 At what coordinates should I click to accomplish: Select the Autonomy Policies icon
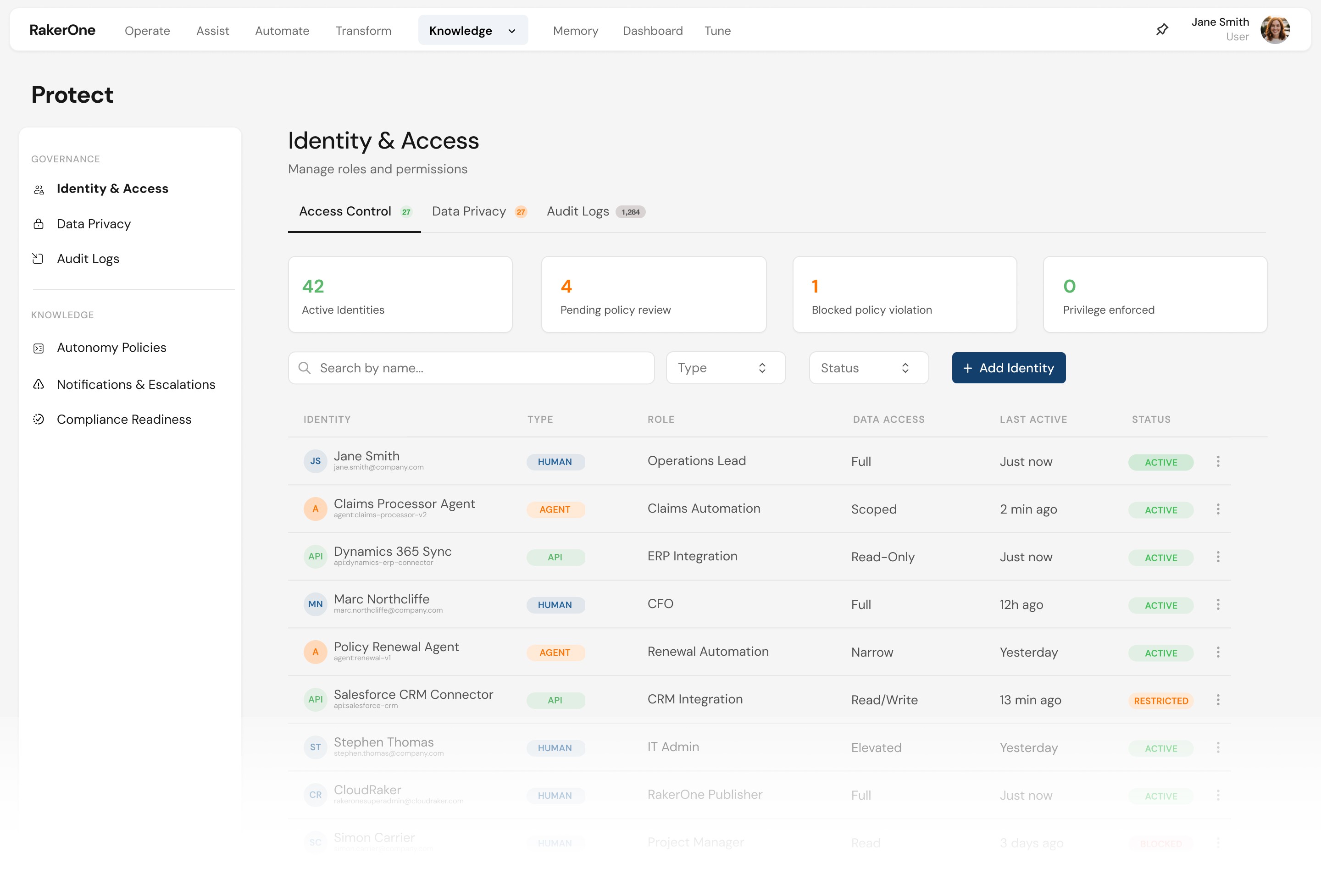[38, 348]
